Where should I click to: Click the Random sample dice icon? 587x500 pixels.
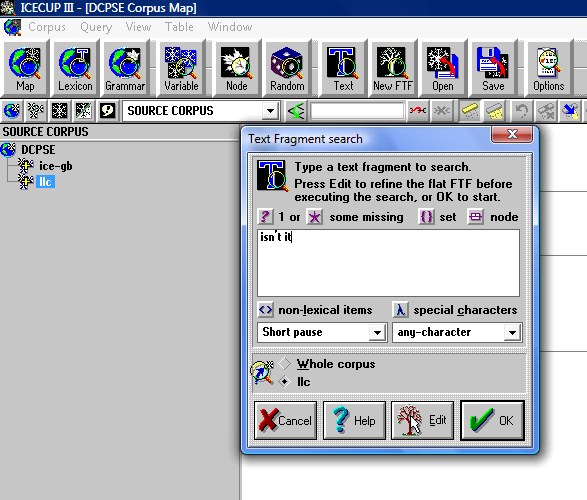pos(287,68)
